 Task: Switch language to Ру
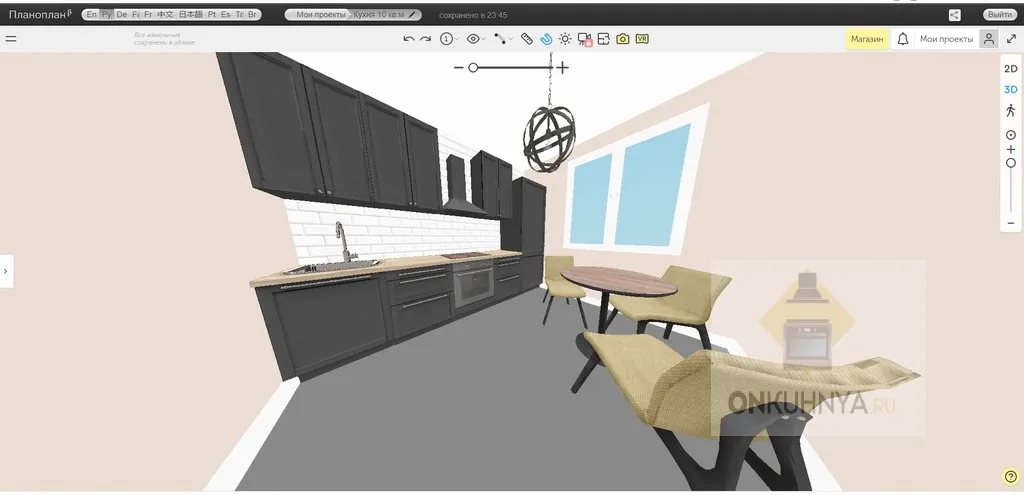106,14
